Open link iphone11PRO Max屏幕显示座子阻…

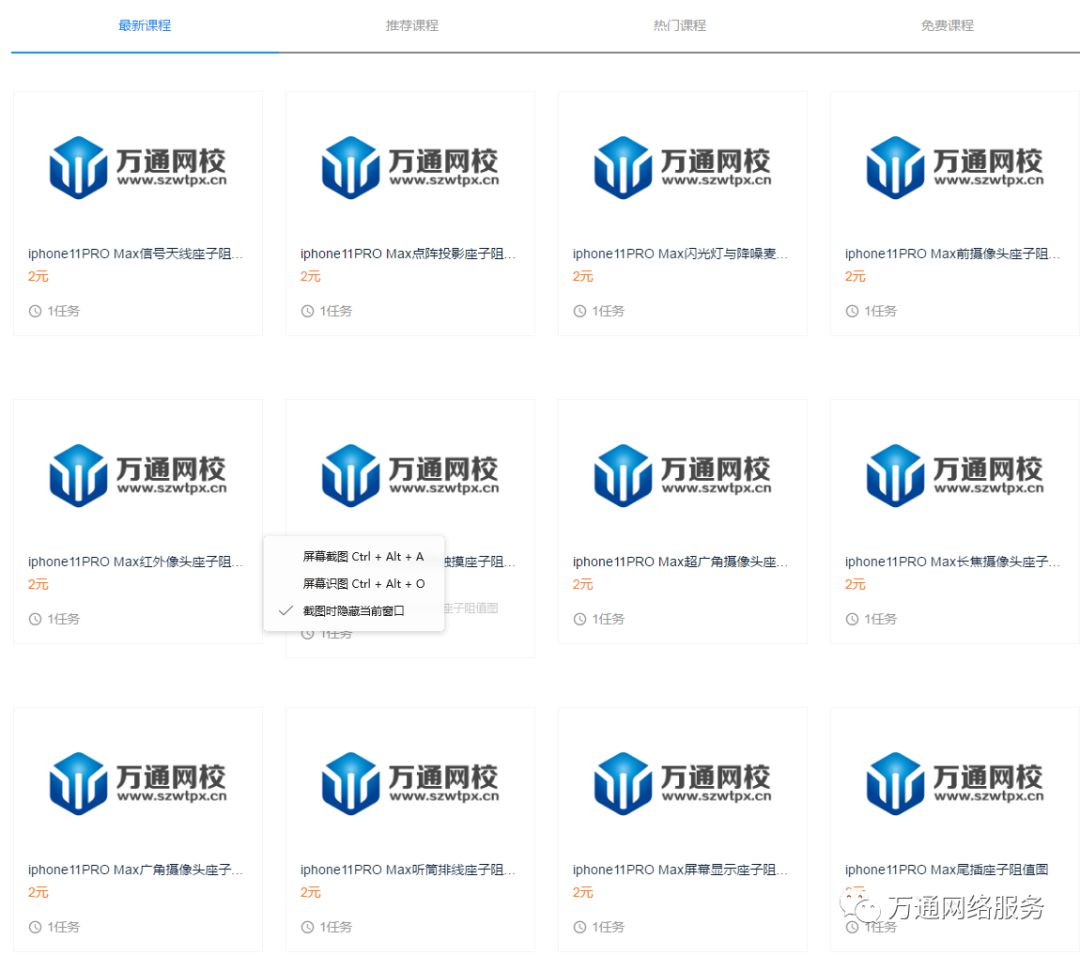pyautogui.click(x=681, y=869)
